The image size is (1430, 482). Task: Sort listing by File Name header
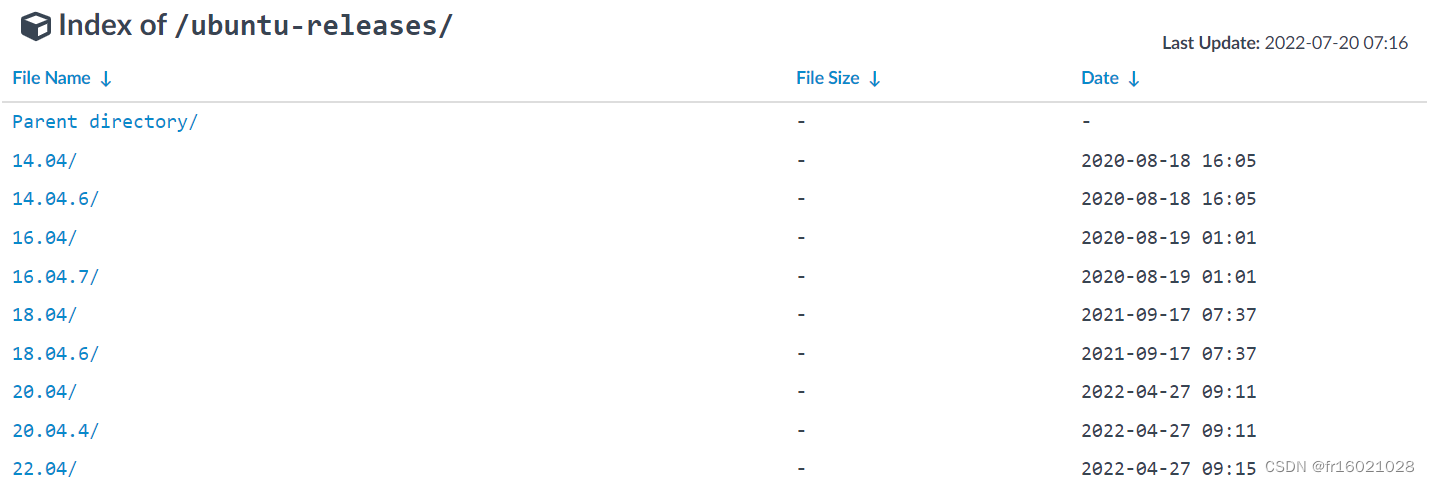51,78
